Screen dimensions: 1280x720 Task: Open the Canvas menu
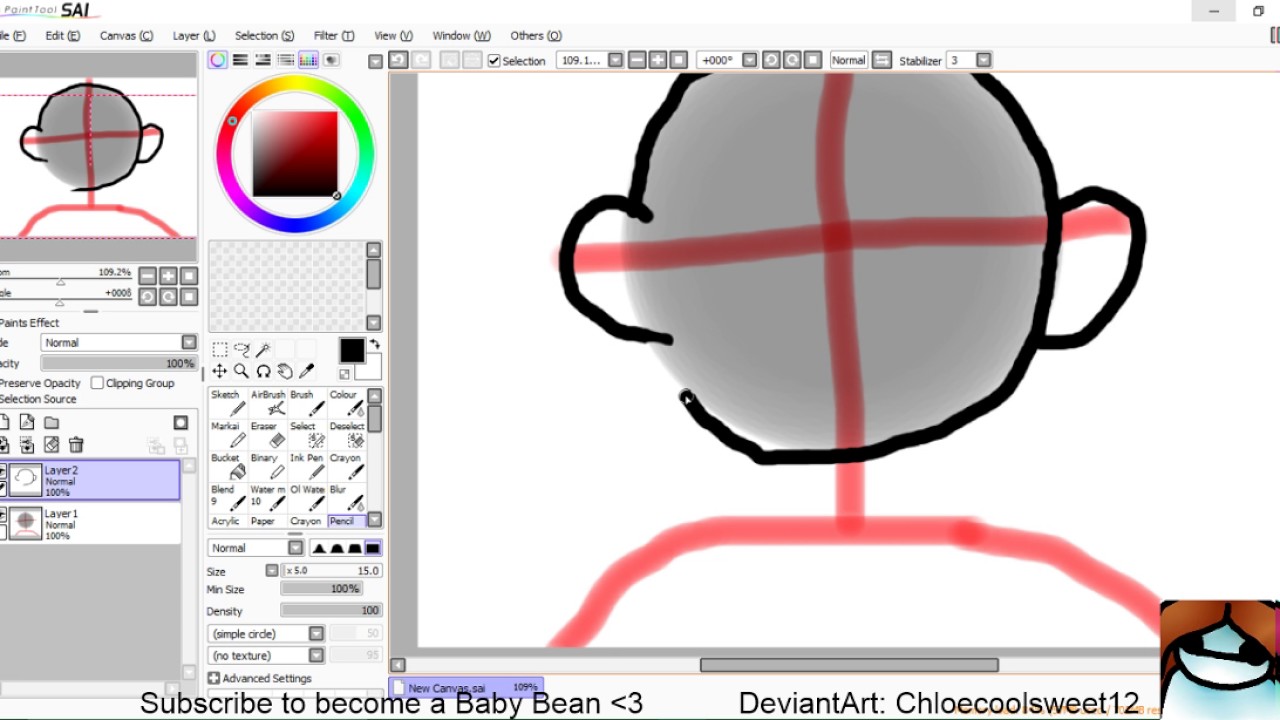pyautogui.click(x=126, y=35)
